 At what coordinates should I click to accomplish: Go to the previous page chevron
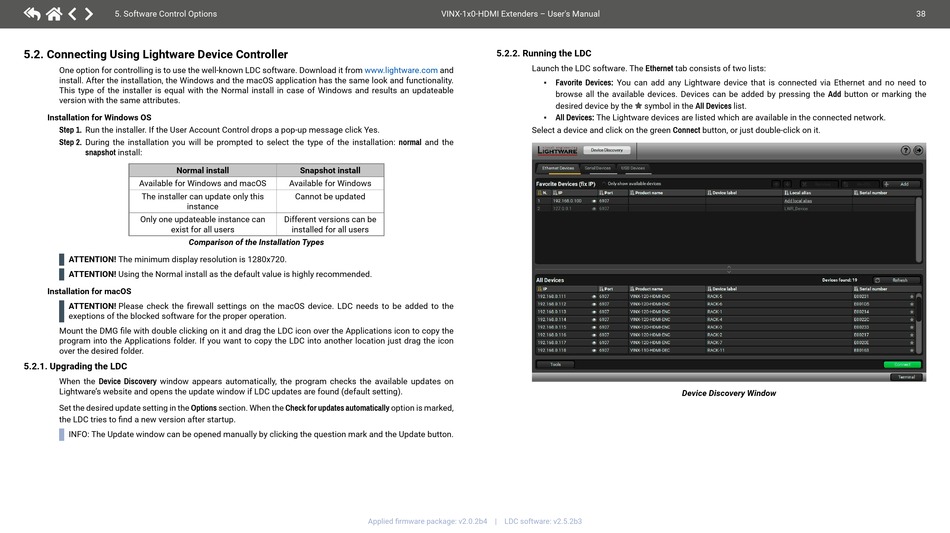pyautogui.click(x=72, y=13)
